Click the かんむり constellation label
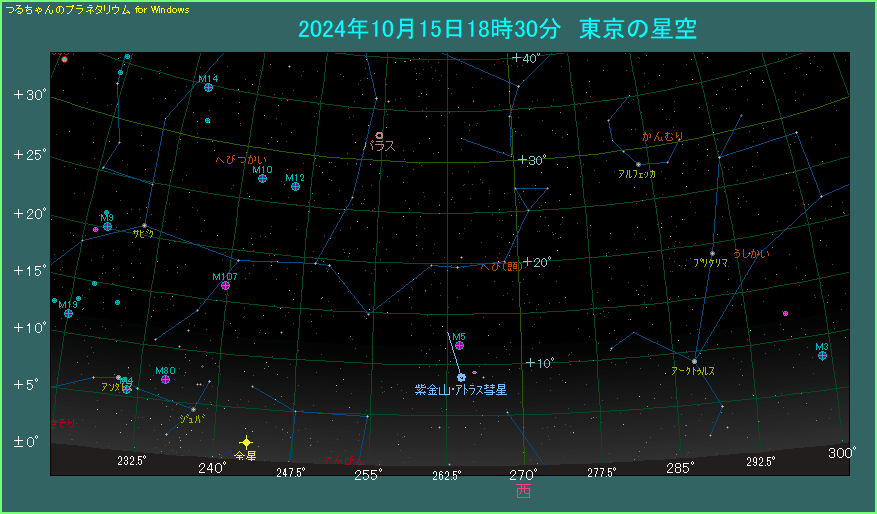 pos(662,136)
